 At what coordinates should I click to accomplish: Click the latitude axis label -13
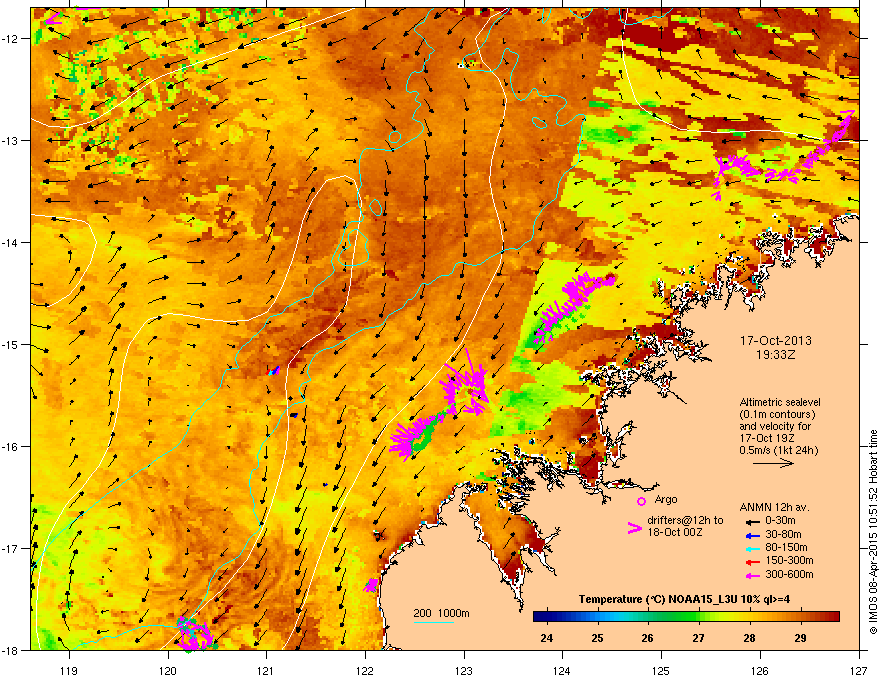click(12, 140)
